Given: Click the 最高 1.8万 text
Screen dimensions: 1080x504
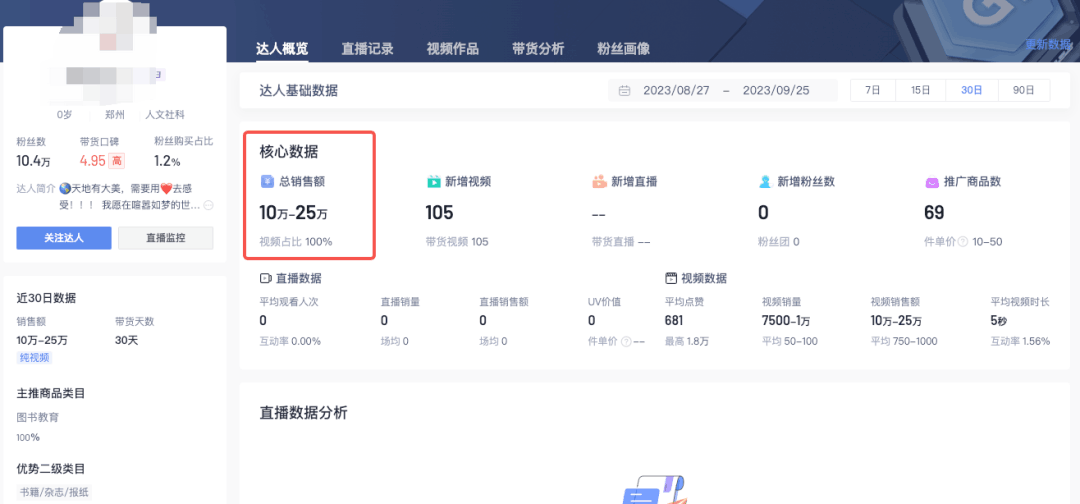Looking at the screenshot, I should click(687, 342).
